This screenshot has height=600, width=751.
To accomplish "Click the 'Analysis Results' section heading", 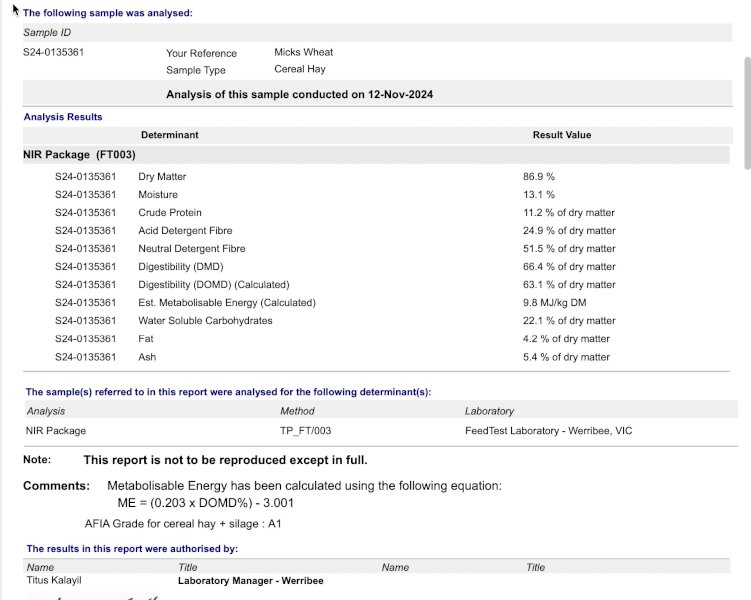I will [63, 117].
